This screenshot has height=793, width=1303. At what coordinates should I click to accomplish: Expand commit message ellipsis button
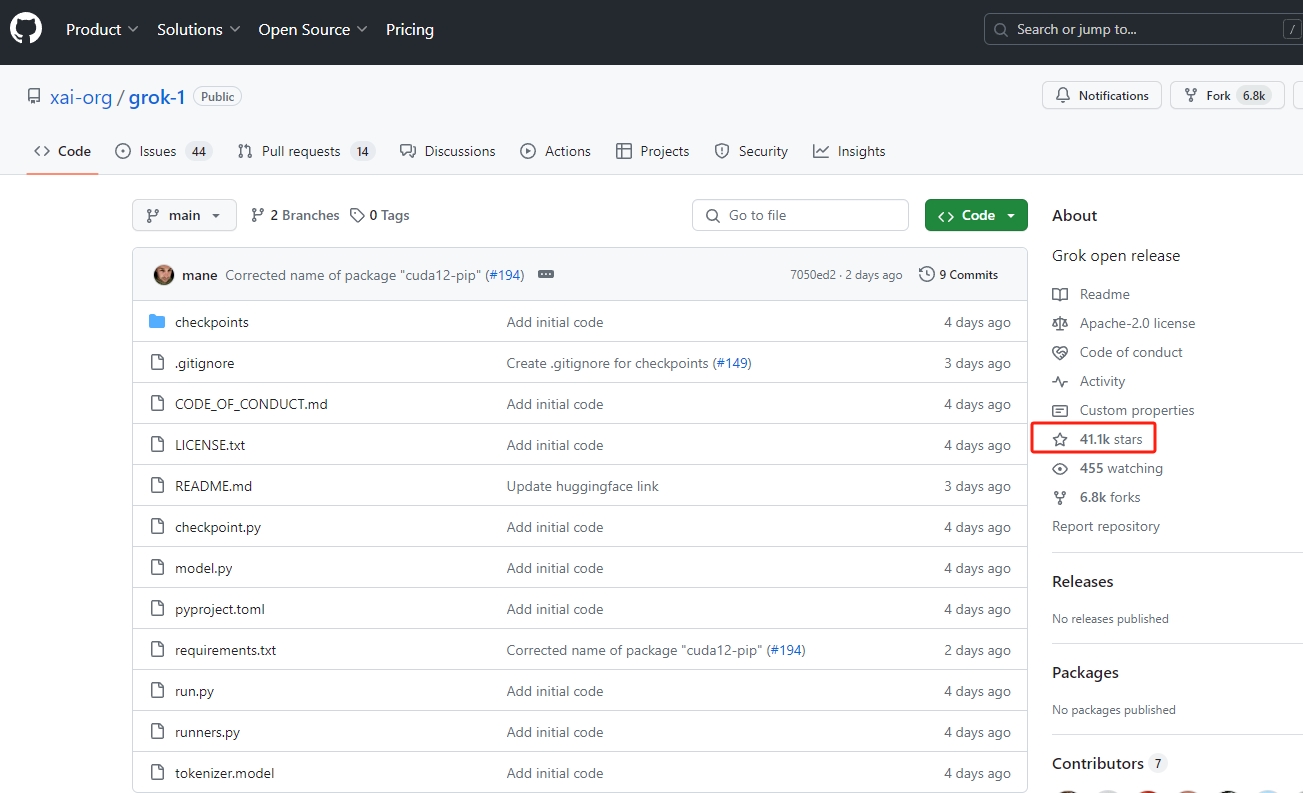[x=546, y=275]
